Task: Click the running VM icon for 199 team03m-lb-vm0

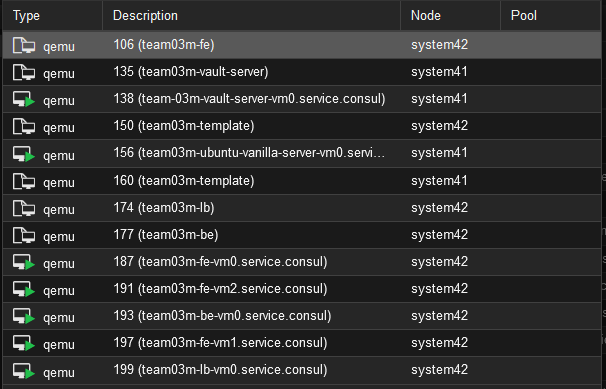Action: pos(24,371)
